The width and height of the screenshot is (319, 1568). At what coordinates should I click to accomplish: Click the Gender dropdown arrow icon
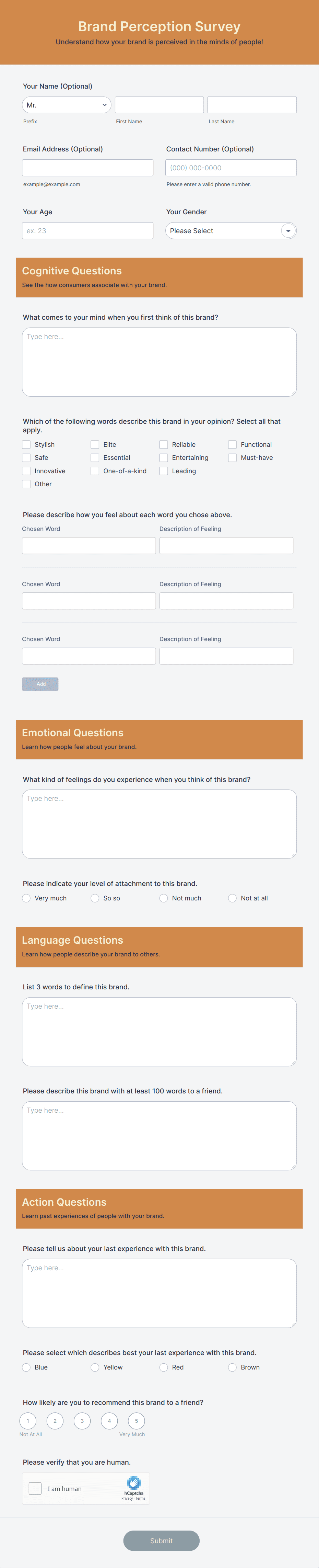click(287, 231)
